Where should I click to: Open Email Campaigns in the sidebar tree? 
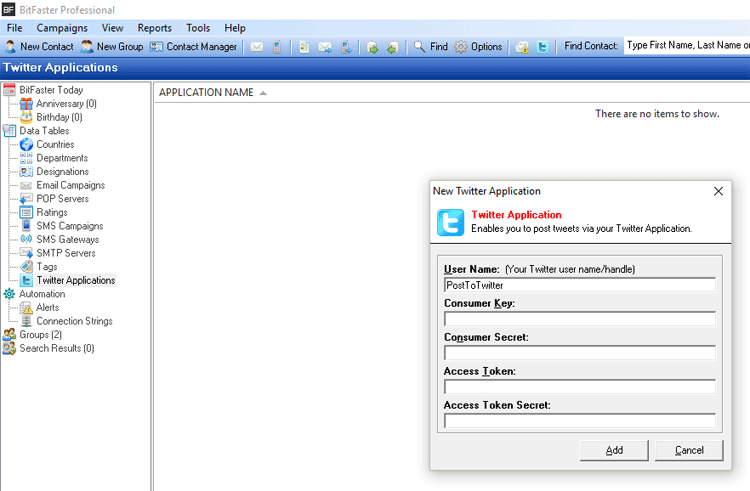click(71, 185)
